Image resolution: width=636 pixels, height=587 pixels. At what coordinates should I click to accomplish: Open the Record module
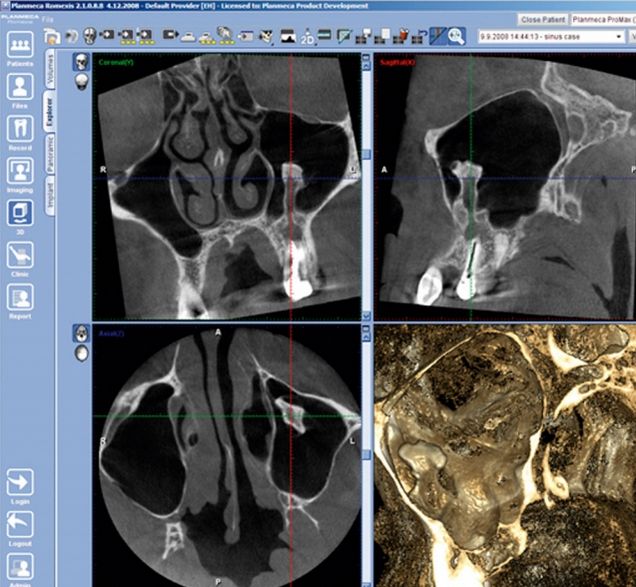[x=19, y=131]
